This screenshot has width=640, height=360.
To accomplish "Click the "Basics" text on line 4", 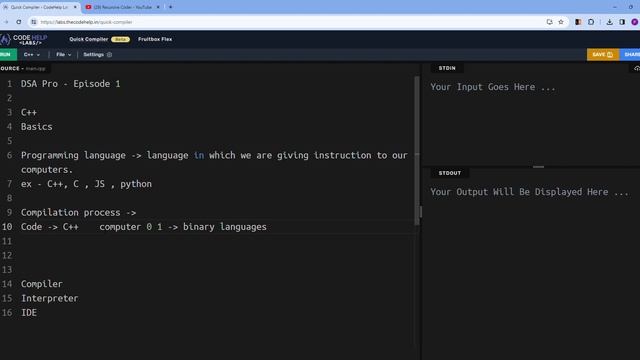I will coord(37,127).
